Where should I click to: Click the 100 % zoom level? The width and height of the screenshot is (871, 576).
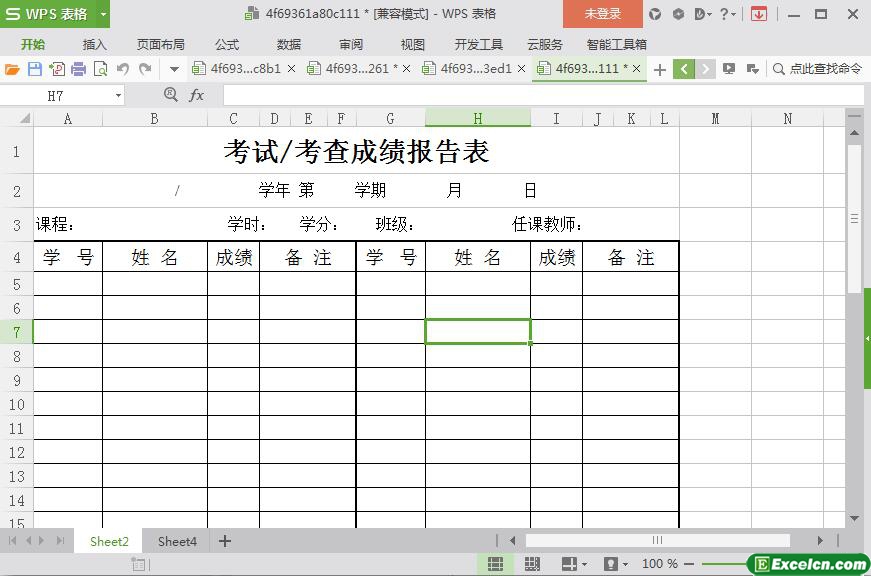pos(660,564)
